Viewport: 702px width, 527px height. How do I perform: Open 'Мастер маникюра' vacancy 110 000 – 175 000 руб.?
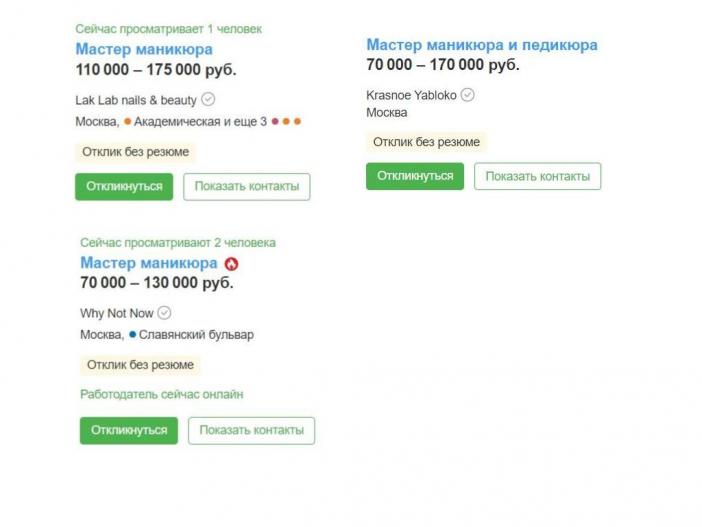(144, 49)
